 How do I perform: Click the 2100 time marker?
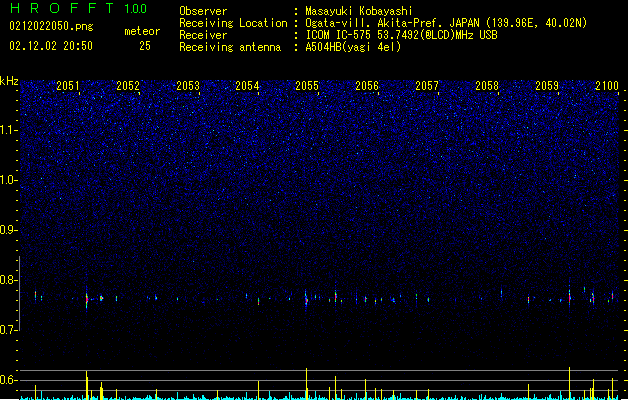(x=607, y=85)
